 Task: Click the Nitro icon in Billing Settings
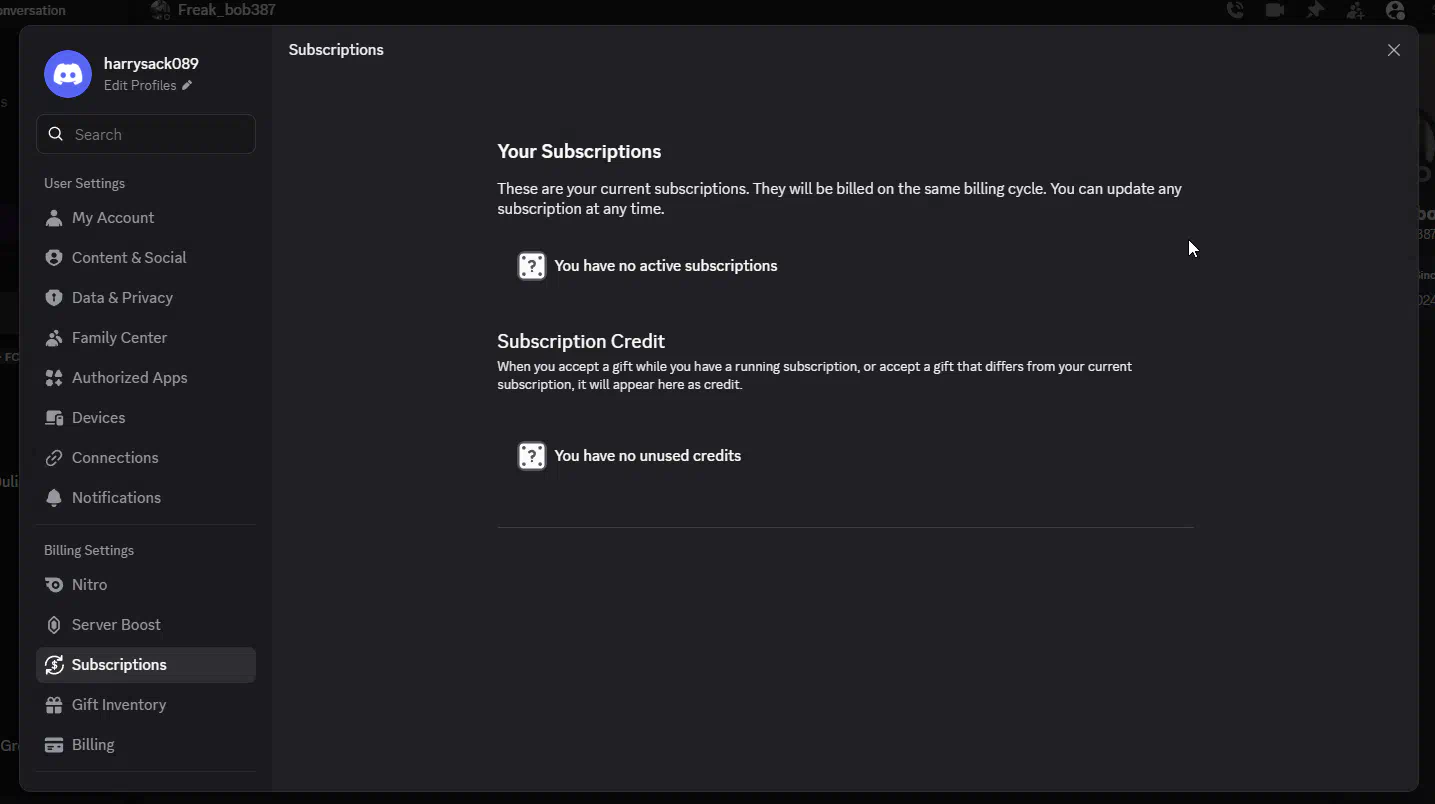(54, 585)
